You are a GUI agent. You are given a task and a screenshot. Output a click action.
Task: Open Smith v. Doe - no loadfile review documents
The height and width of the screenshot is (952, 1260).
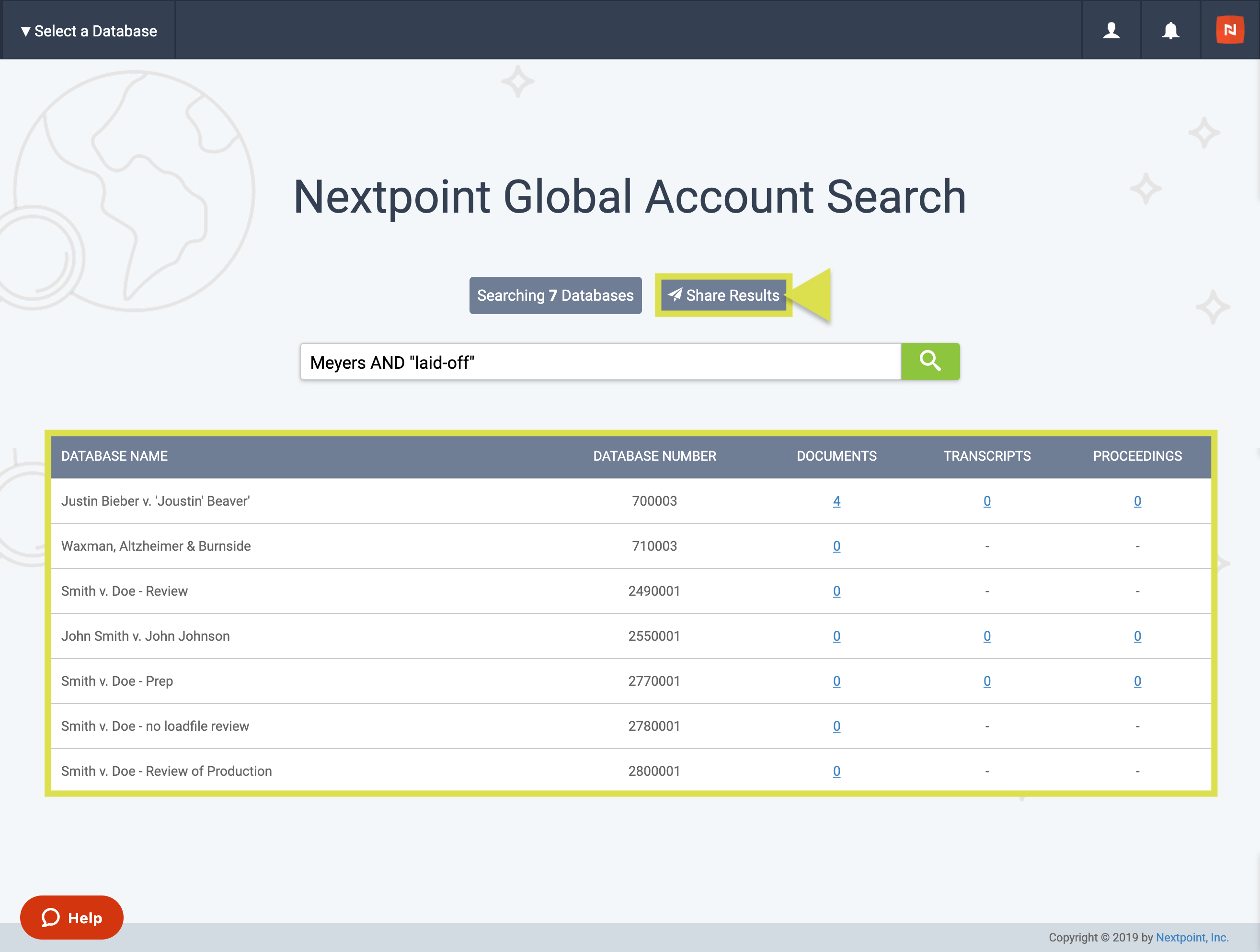coord(836,726)
